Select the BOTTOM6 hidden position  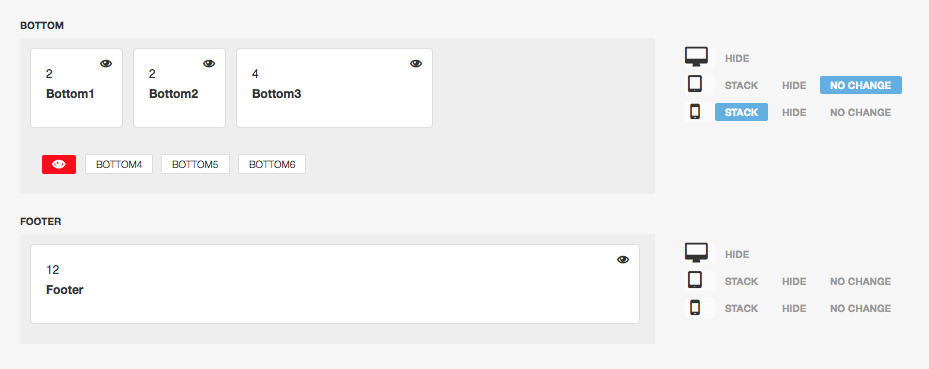(272, 164)
